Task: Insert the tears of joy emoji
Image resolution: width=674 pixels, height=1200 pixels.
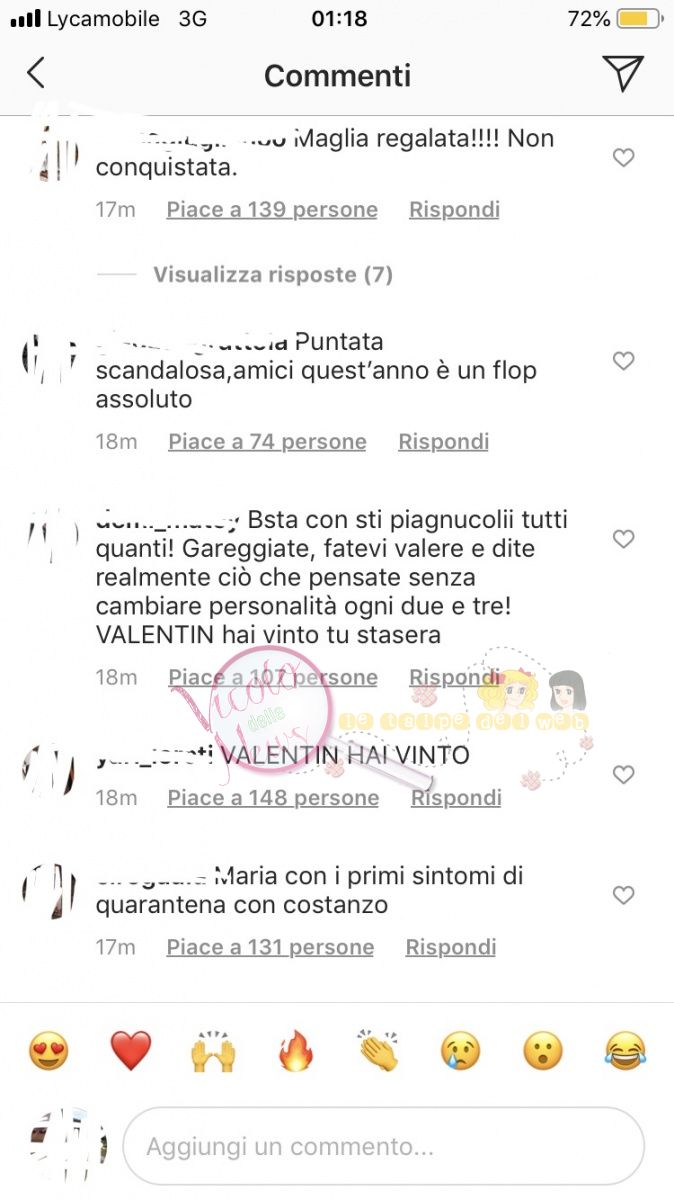Action: 626,1051
